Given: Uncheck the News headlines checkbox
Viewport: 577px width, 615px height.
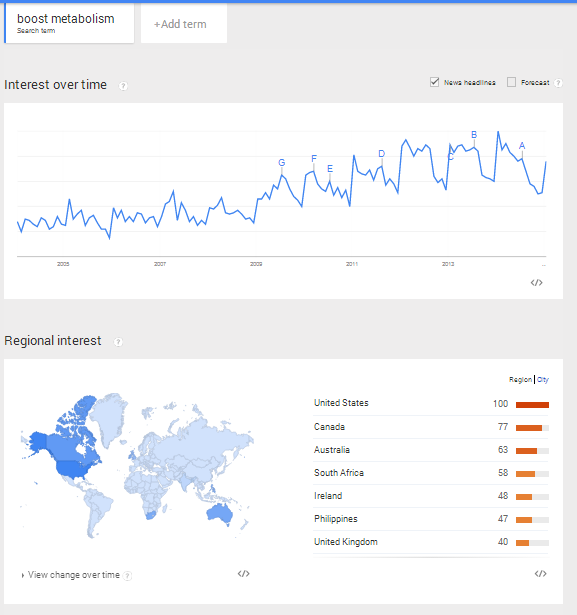Looking at the screenshot, I should point(434,82).
